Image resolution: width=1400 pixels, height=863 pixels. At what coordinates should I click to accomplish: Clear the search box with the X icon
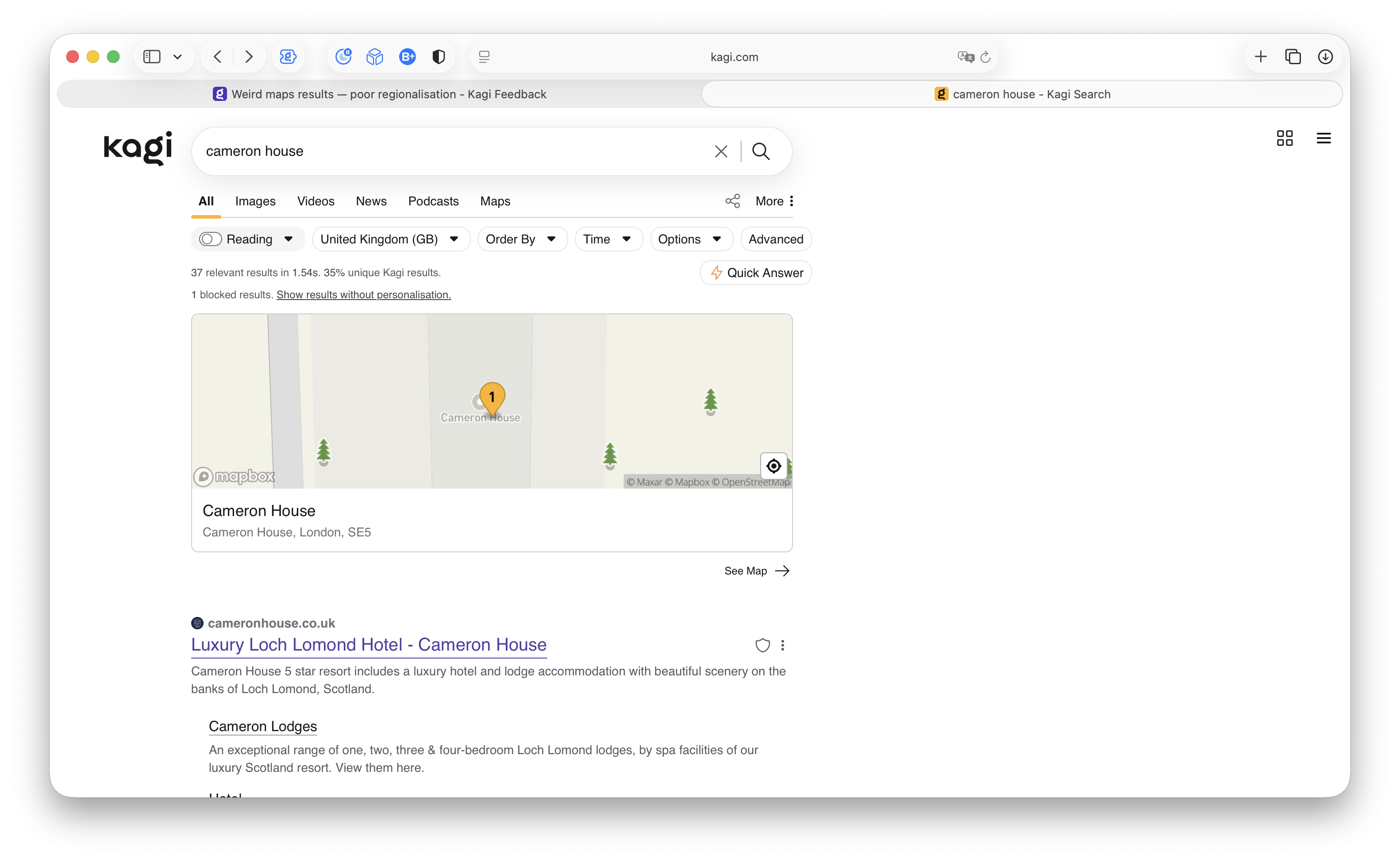tap(720, 151)
